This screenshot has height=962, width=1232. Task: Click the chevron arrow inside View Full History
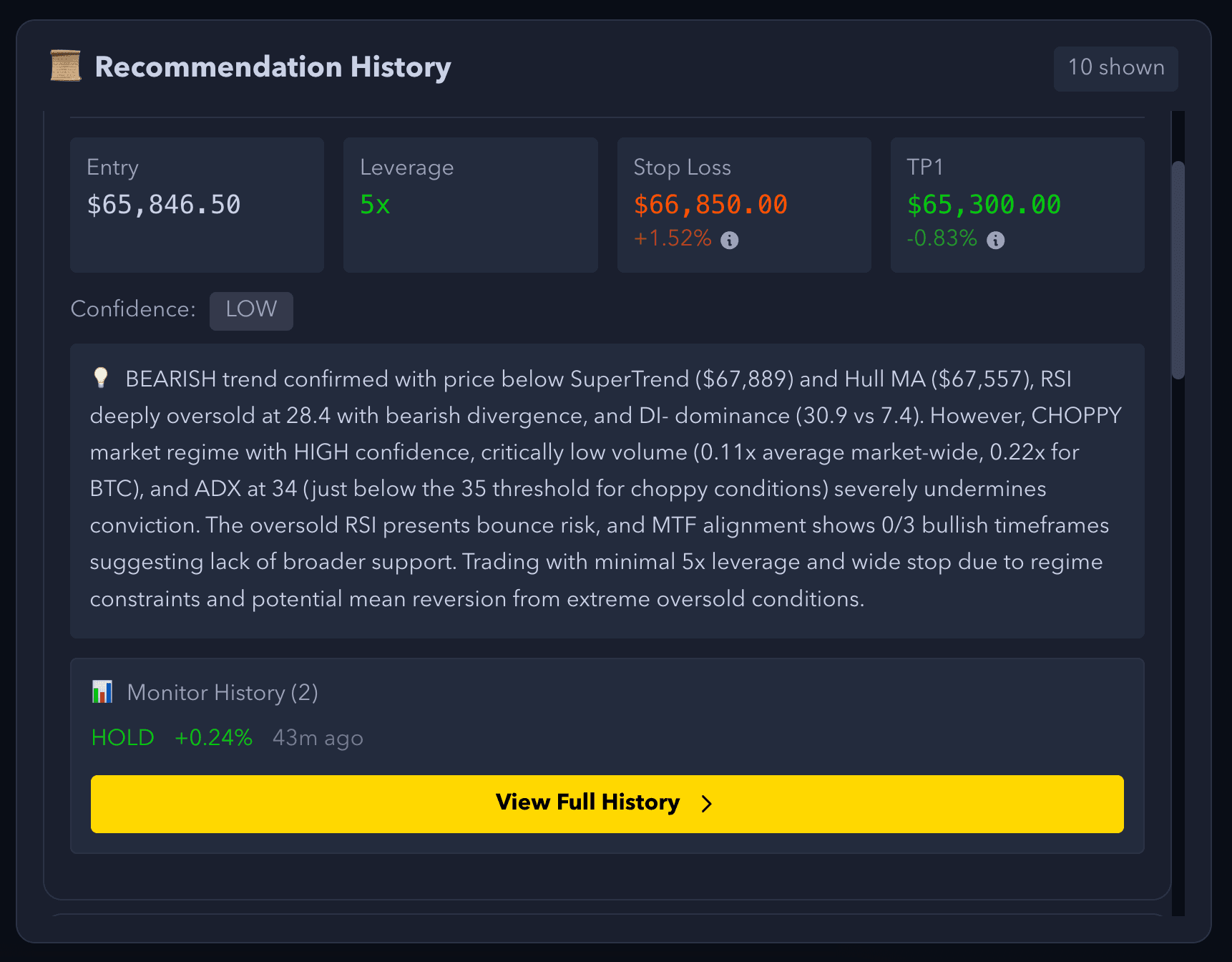(x=706, y=804)
